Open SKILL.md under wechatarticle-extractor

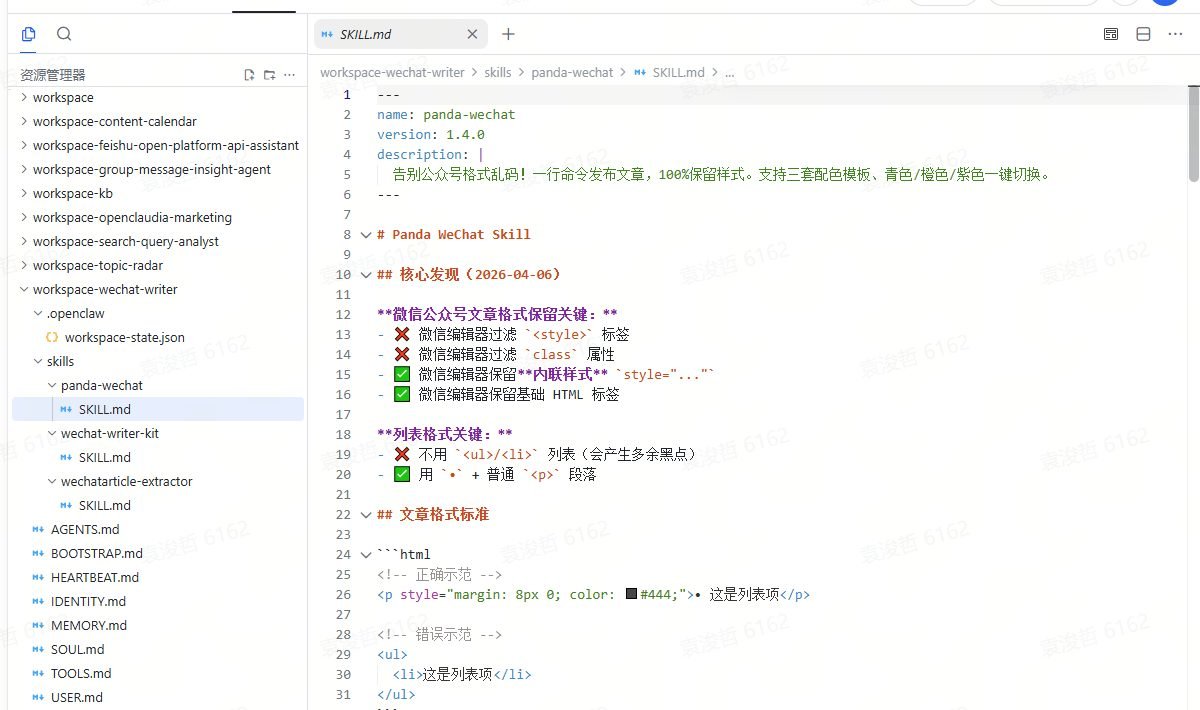pos(104,506)
